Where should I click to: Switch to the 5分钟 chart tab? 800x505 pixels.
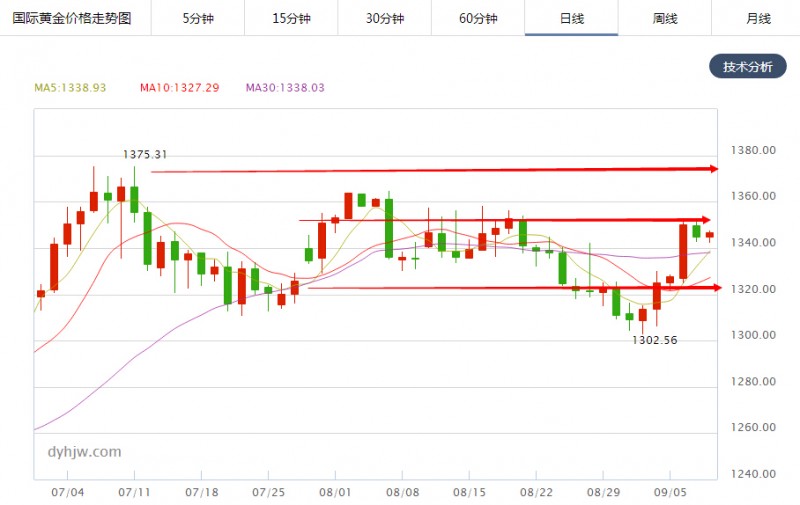198,18
